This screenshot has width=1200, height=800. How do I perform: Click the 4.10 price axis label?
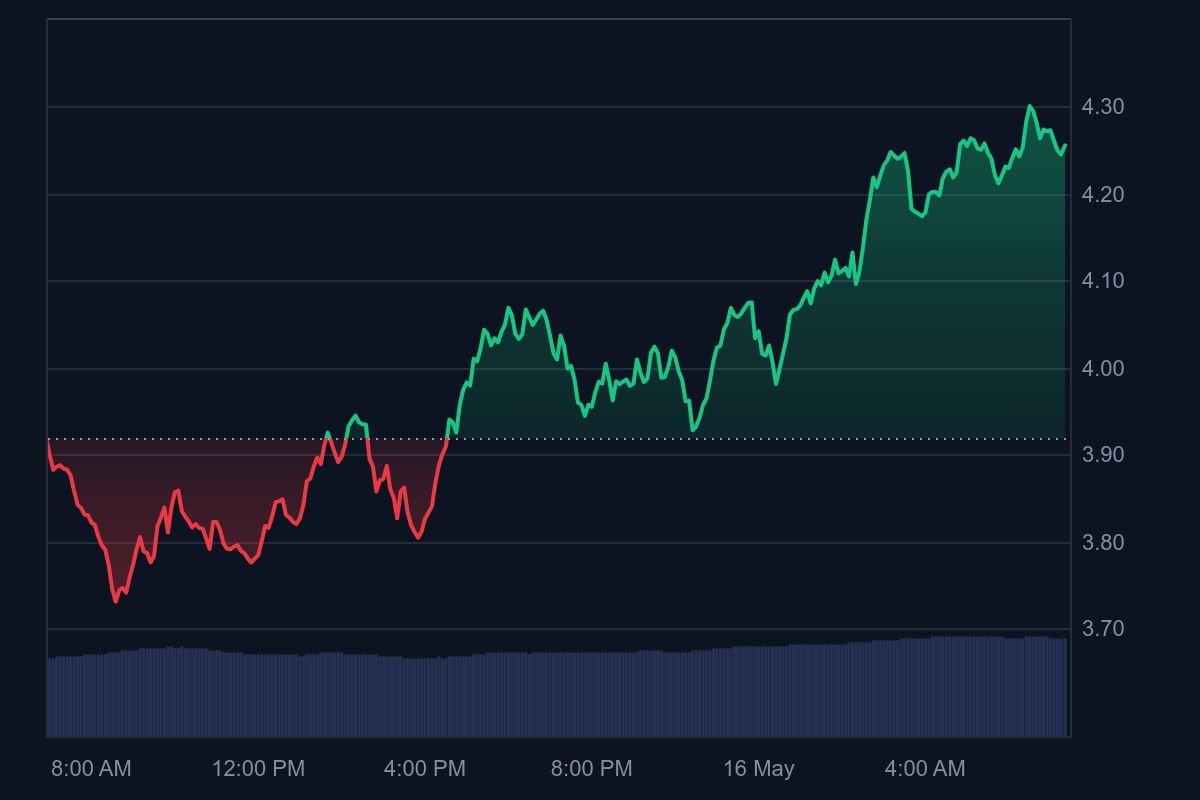point(1103,282)
